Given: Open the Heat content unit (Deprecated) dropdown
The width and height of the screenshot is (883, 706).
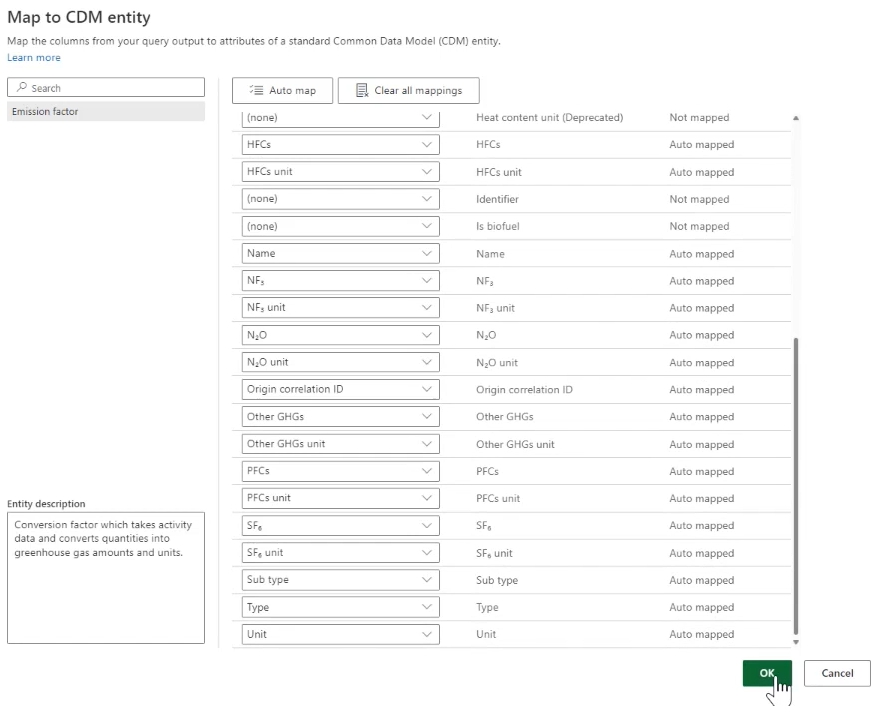Looking at the screenshot, I should pos(341,118).
